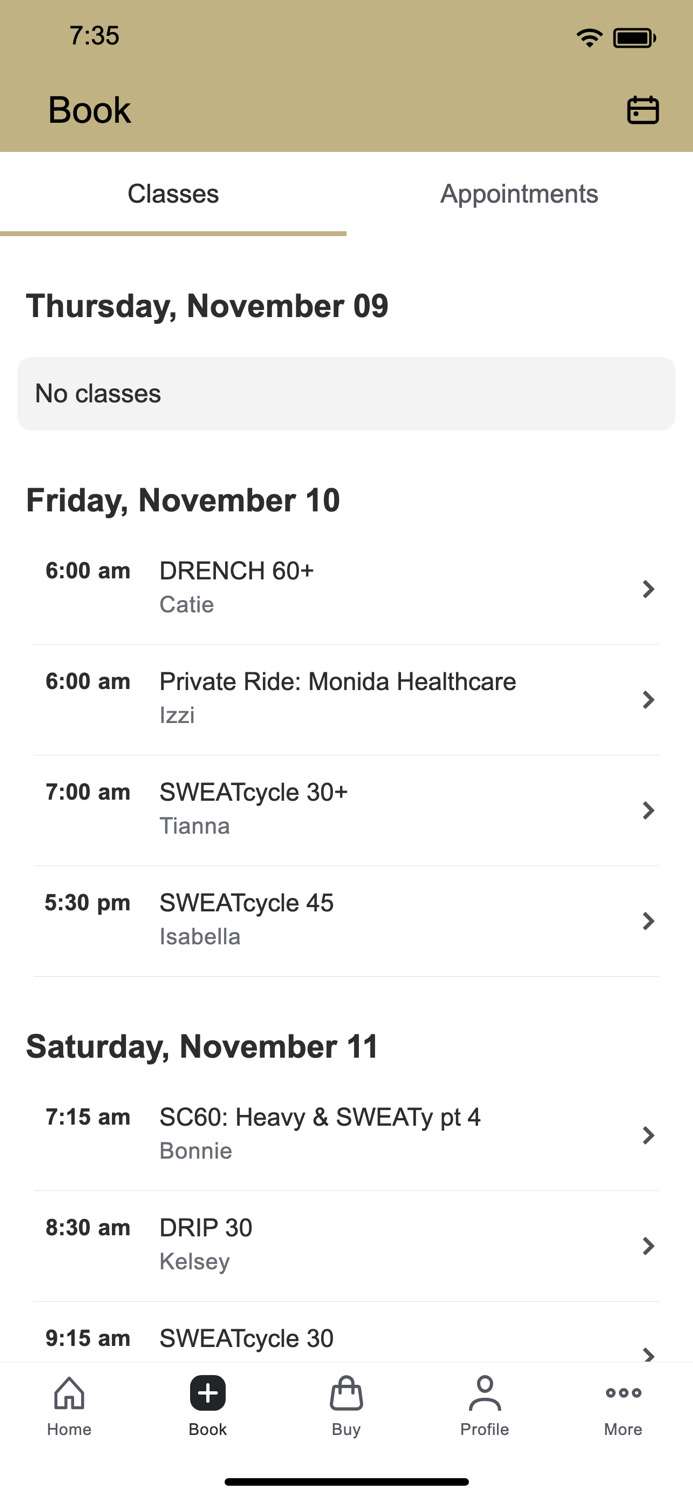693x1500 pixels.
Task: Switch to the Appointments tab
Action: pos(519,194)
